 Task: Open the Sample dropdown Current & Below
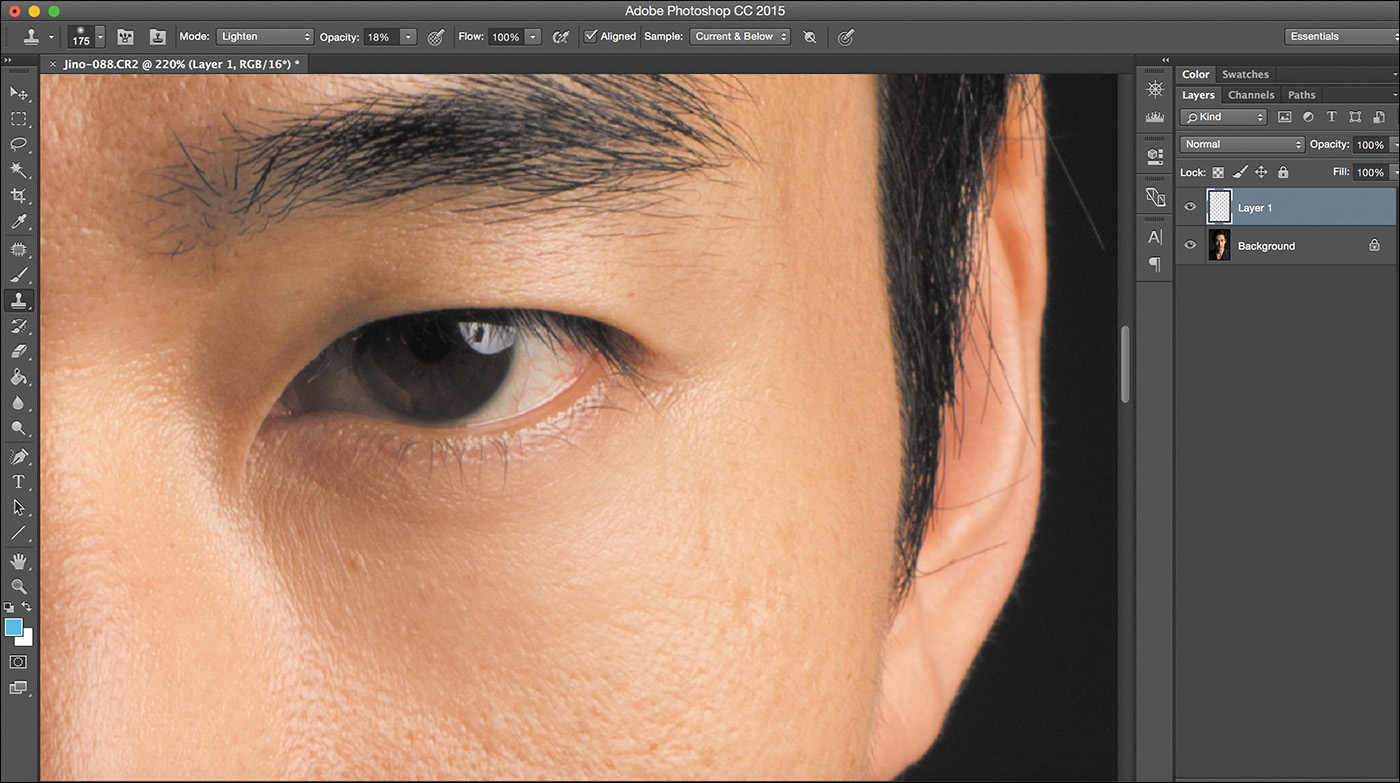740,36
